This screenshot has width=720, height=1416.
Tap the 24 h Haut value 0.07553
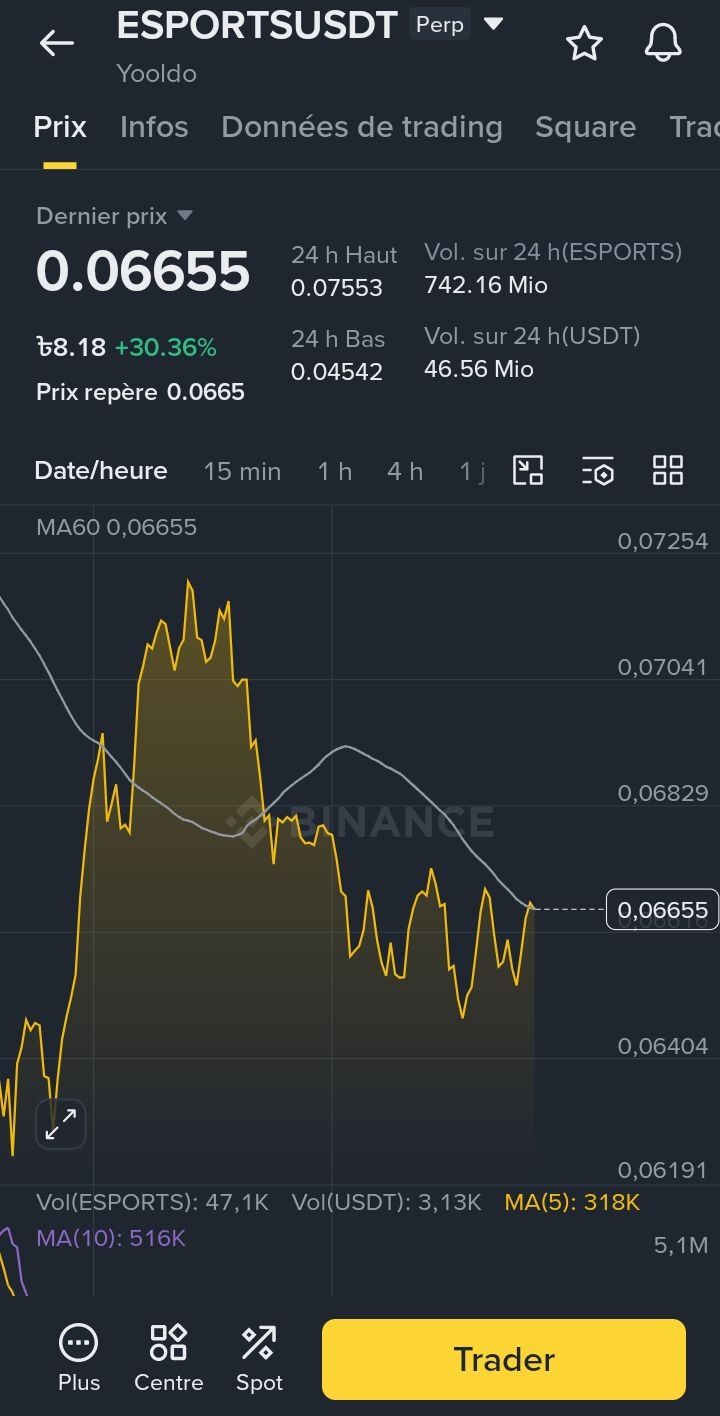coord(337,288)
